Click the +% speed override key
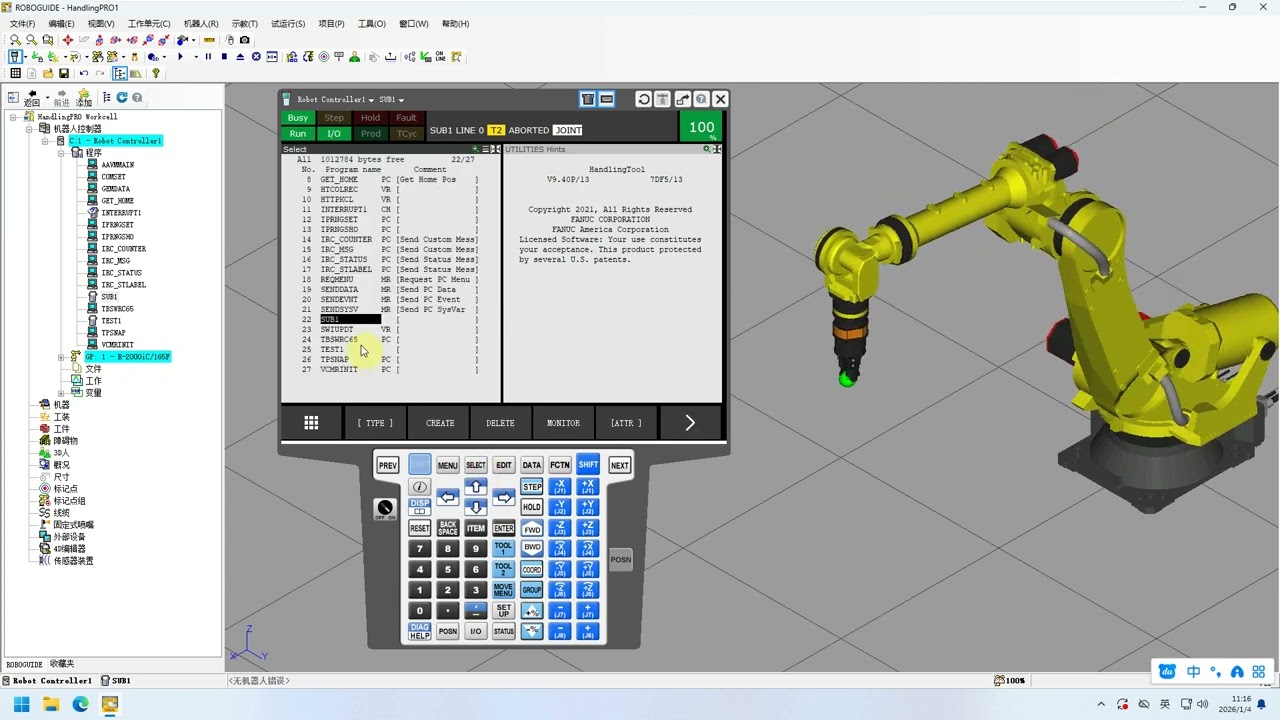1280x720 pixels. tap(532, 611)
